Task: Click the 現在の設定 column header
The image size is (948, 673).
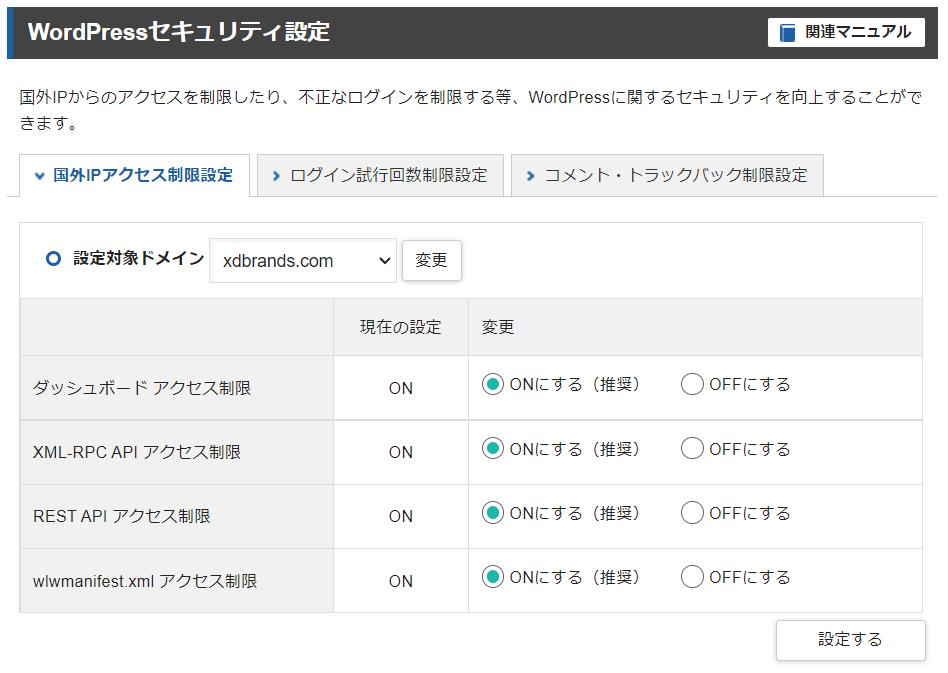Action: tap(399, 326)
